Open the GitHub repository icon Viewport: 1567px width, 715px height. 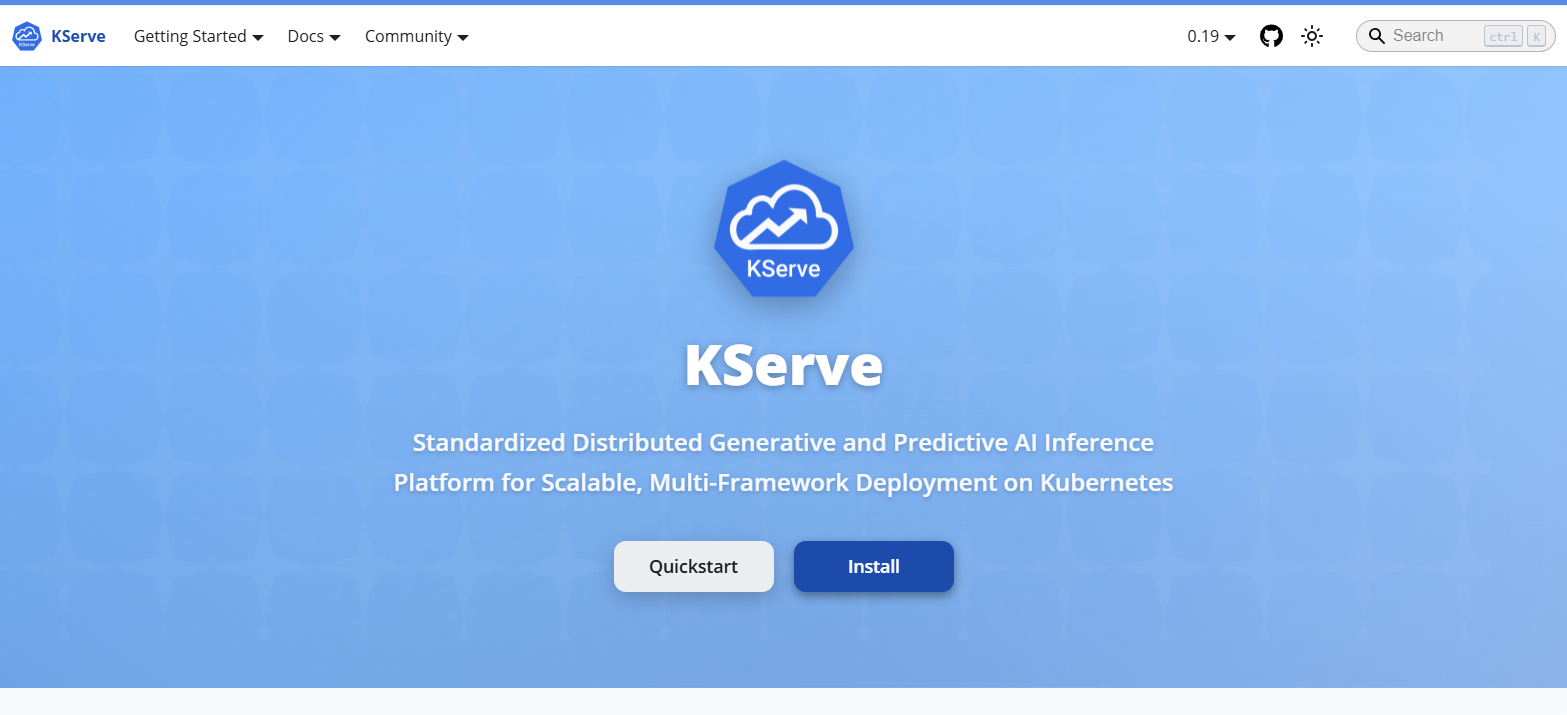coord(1271,37)
